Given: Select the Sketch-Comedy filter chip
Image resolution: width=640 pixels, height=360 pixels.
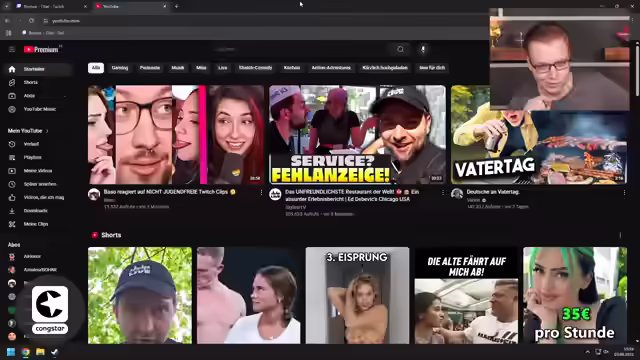Looking at the screenshot, I should pyautogui.click(x=256, y=68).
